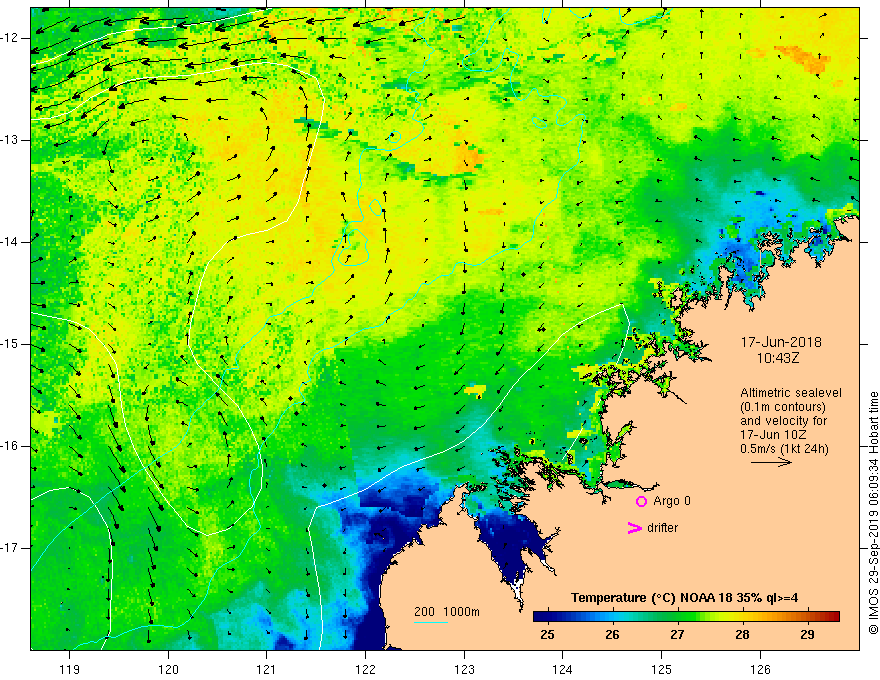Click the velocity scale arrow in legend
Image resolution: width=880 pixels, height=680 pixels.
(771, 462)
